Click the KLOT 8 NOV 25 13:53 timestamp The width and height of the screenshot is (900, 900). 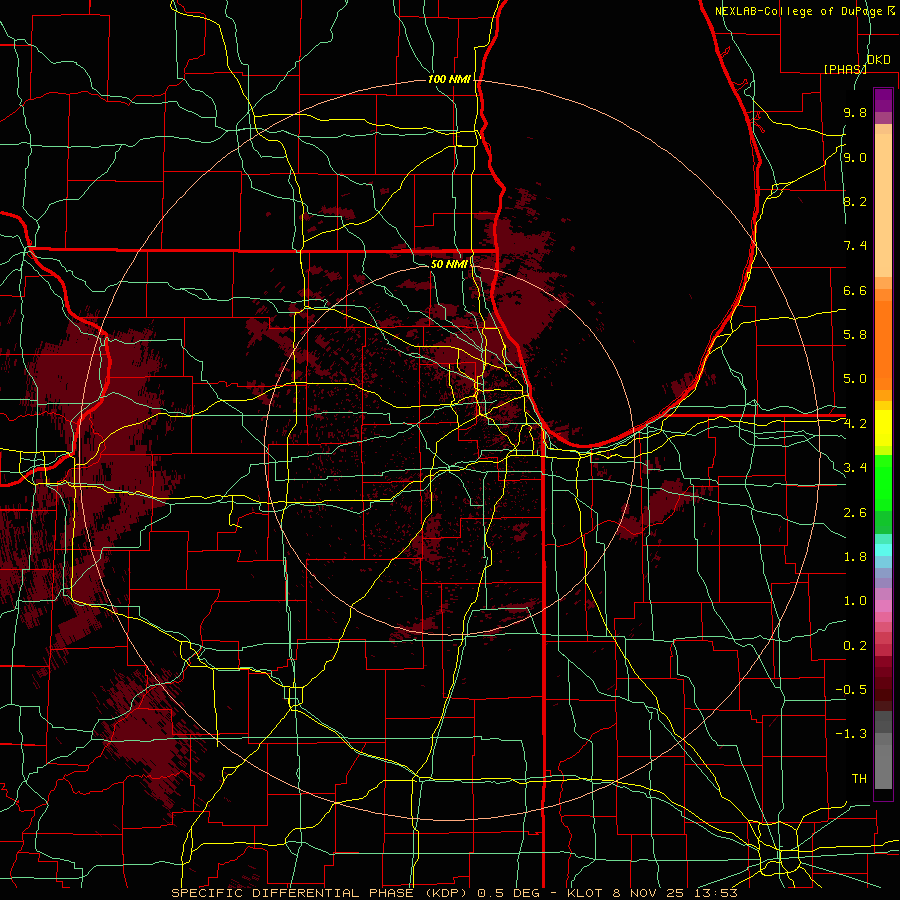tap(652, 893)
